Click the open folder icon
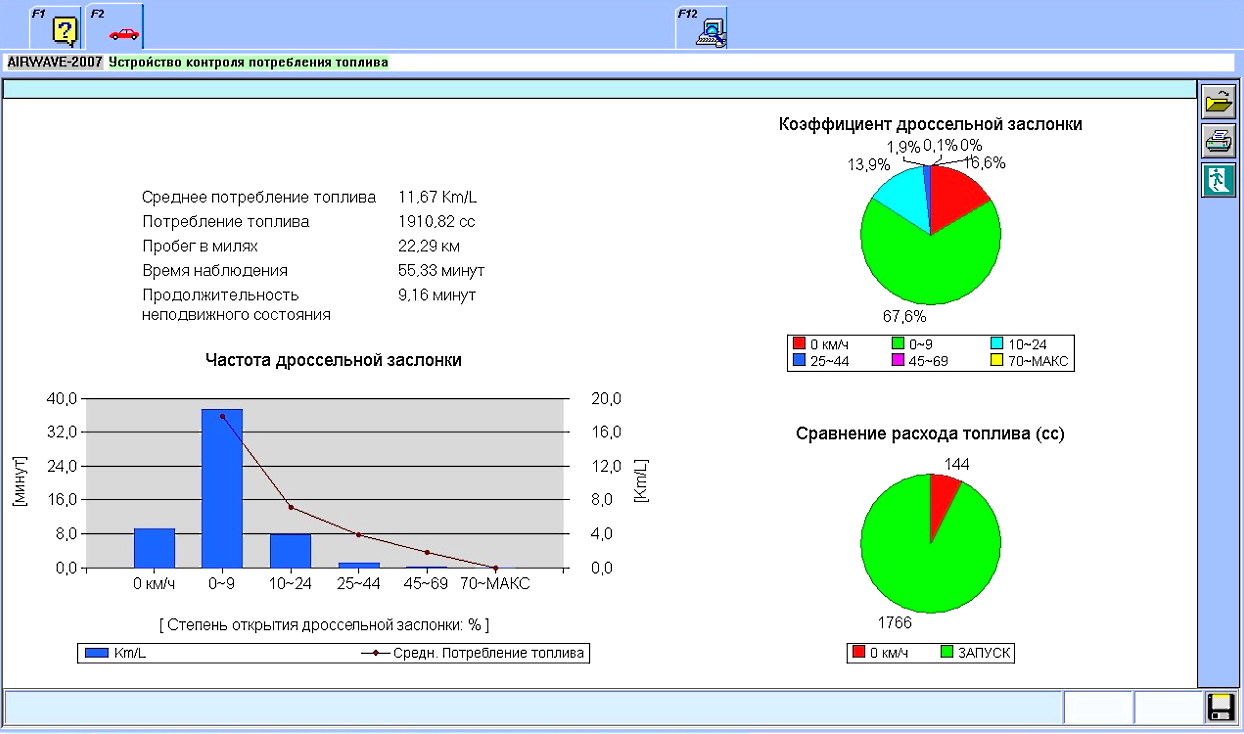The image size is (1244, 734). coord(1218,101)
